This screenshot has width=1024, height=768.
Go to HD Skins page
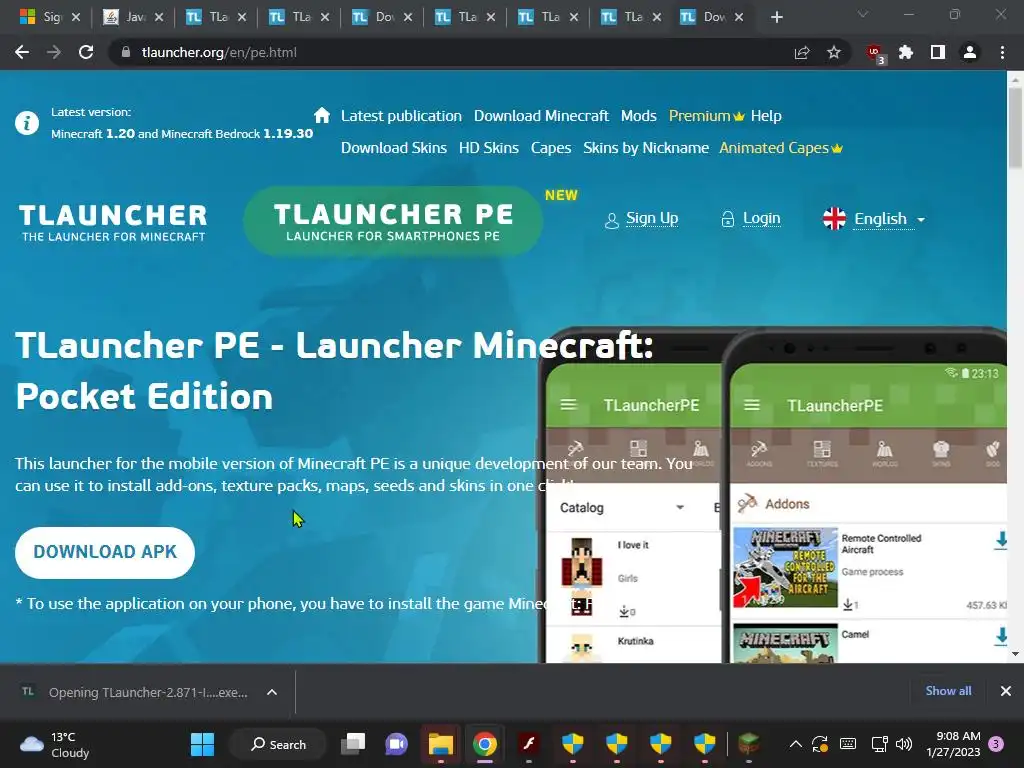pos(488,148)
